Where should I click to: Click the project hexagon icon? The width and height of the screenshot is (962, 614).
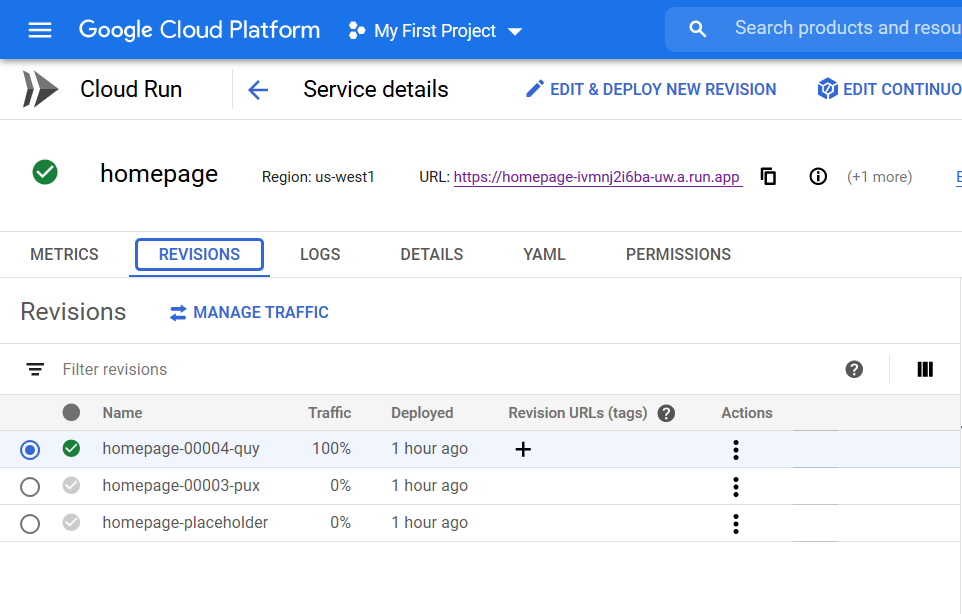[x=356, y=30]
